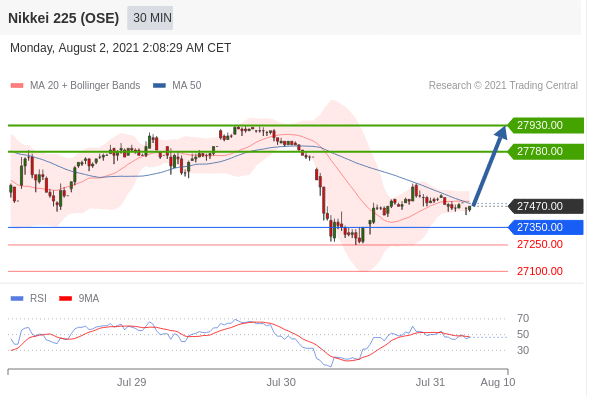
Task: Click the 27100.00 red support value
Action: click(539, 271)
